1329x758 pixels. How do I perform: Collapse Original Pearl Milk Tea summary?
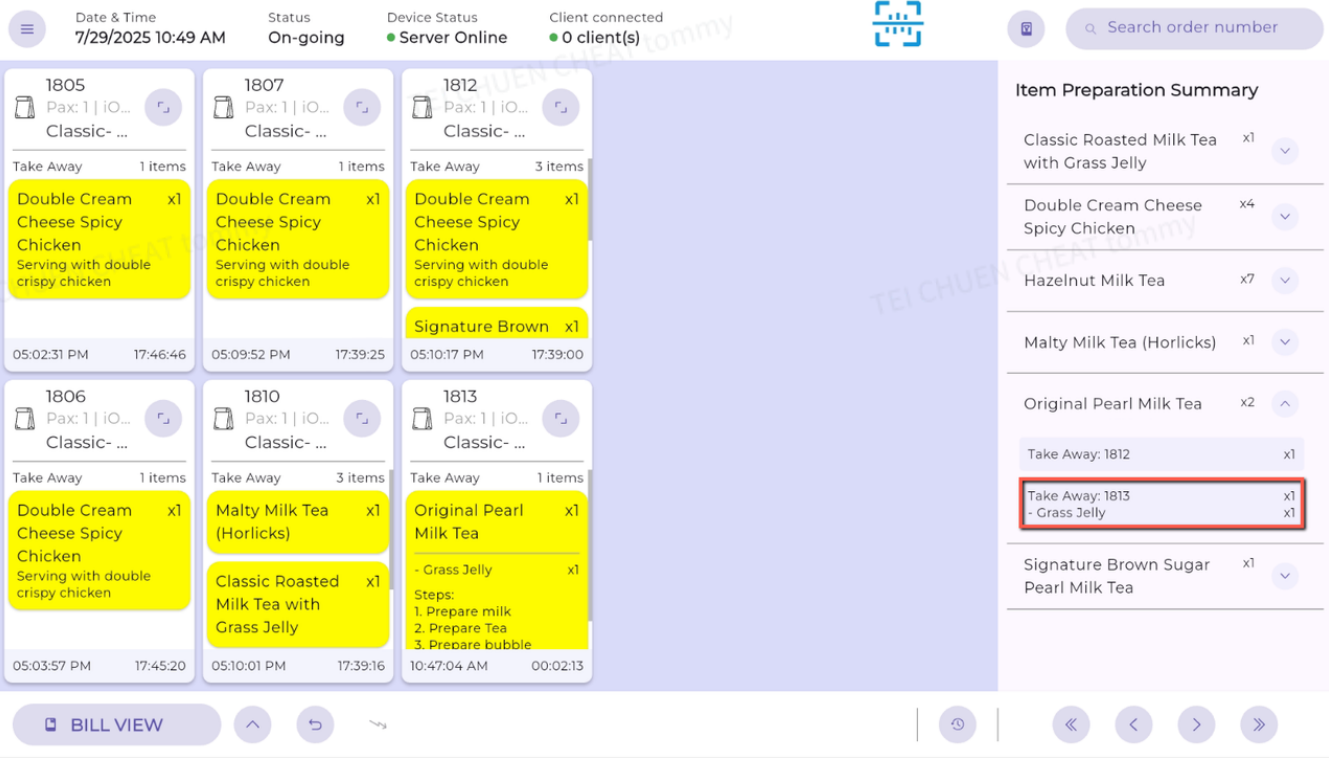1285,404
